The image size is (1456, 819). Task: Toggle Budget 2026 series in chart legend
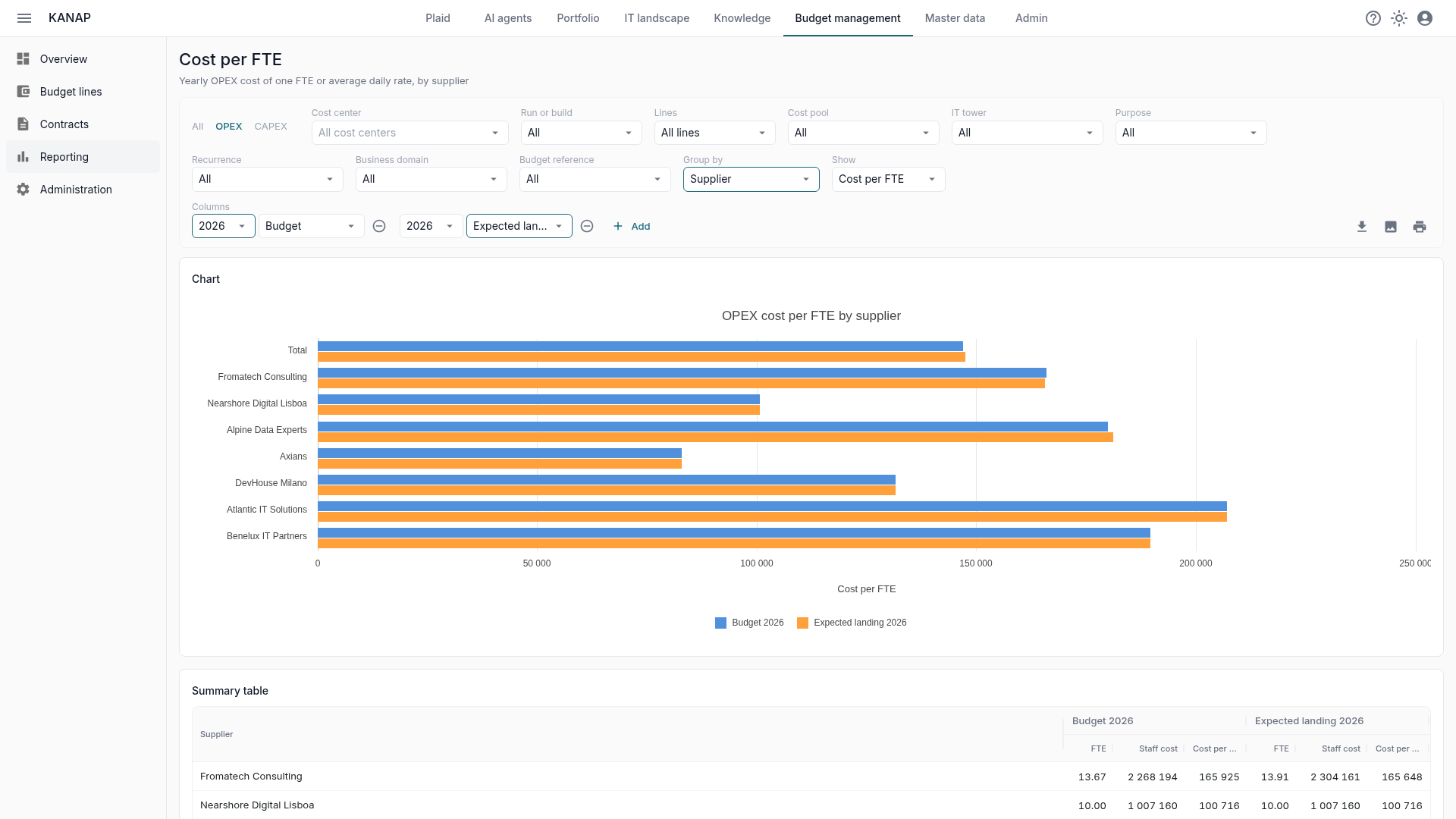point(749,623)
